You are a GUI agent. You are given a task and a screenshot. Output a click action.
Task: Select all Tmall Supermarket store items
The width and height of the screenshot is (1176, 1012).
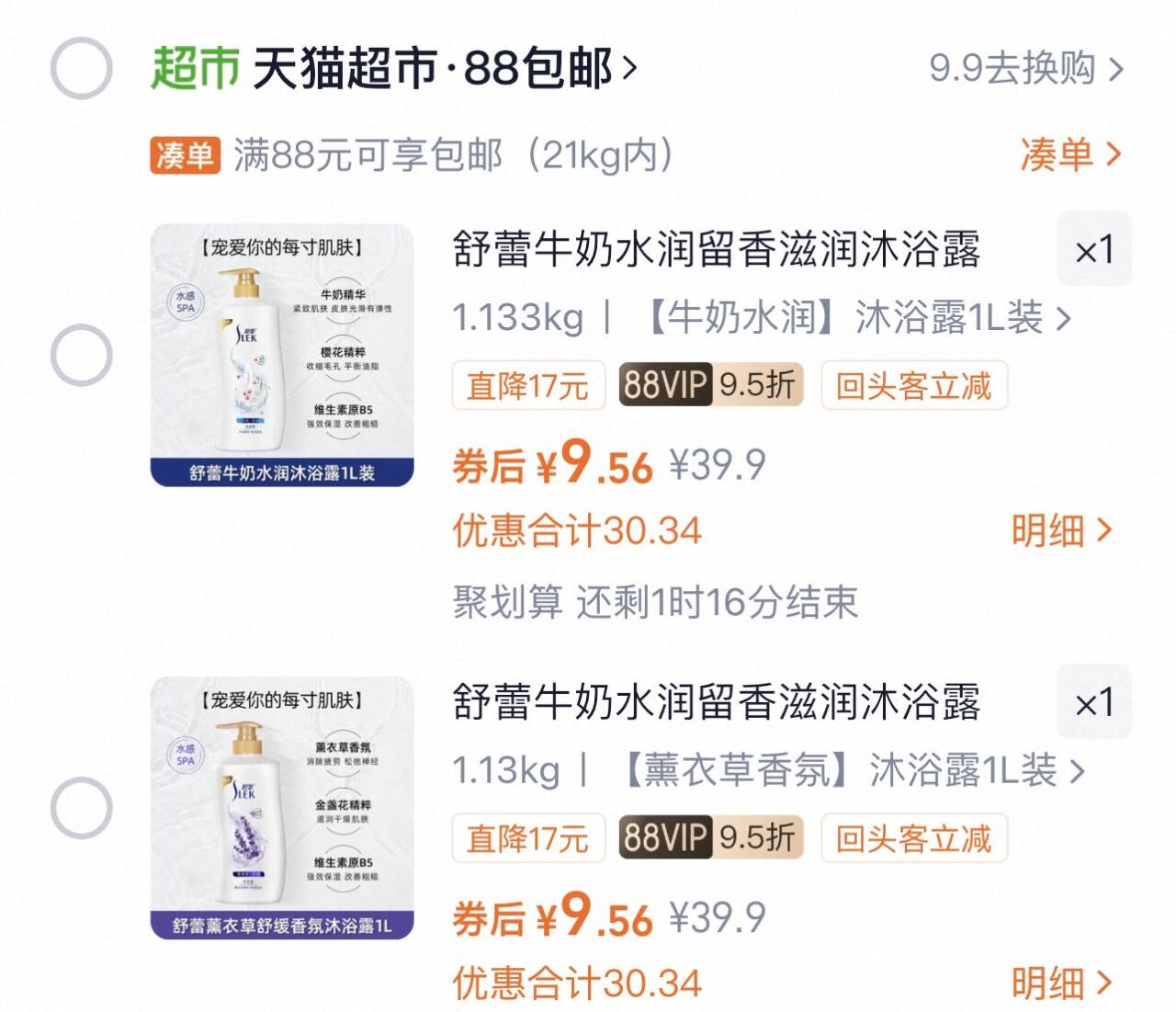[81, 68]
